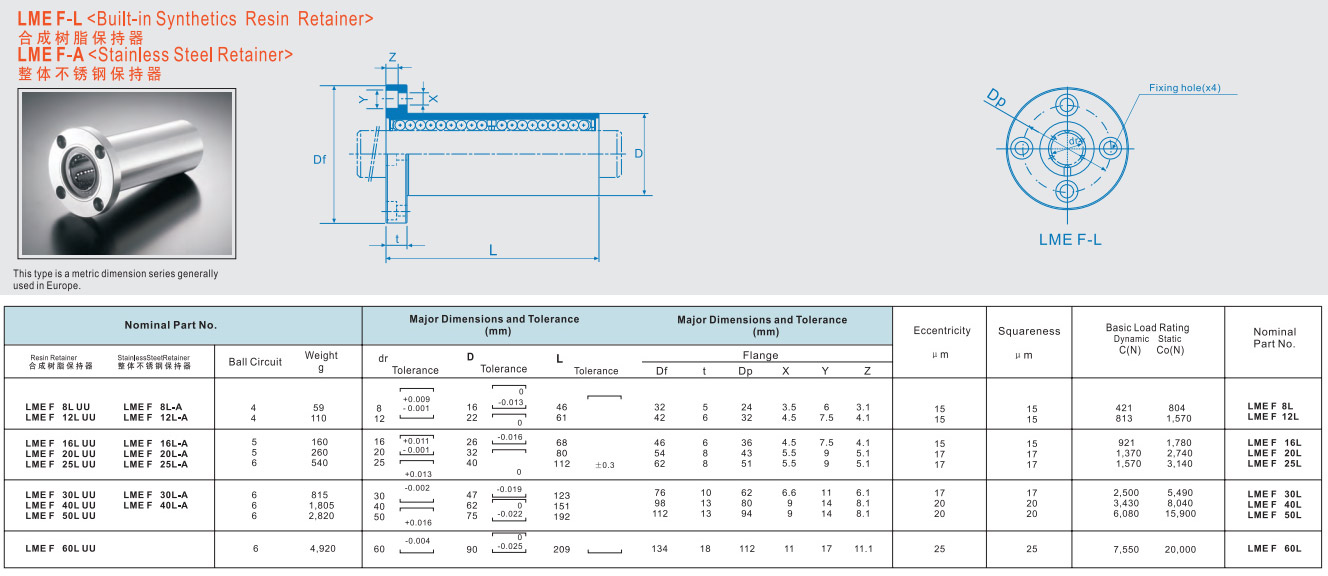Click the 'Basic Load Rating' column header

1147,328
